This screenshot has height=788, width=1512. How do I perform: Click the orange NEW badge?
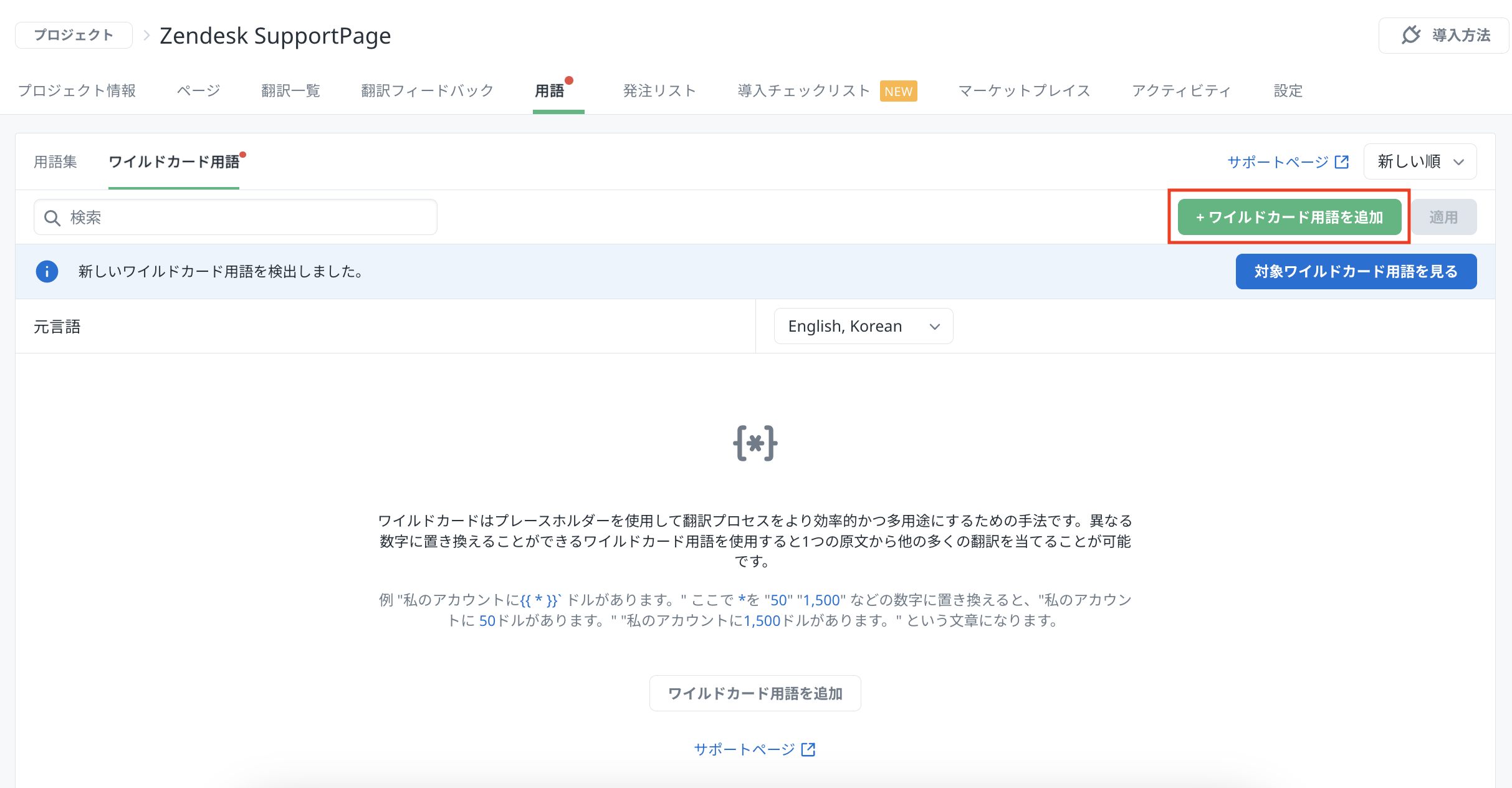tap(898, 91)
